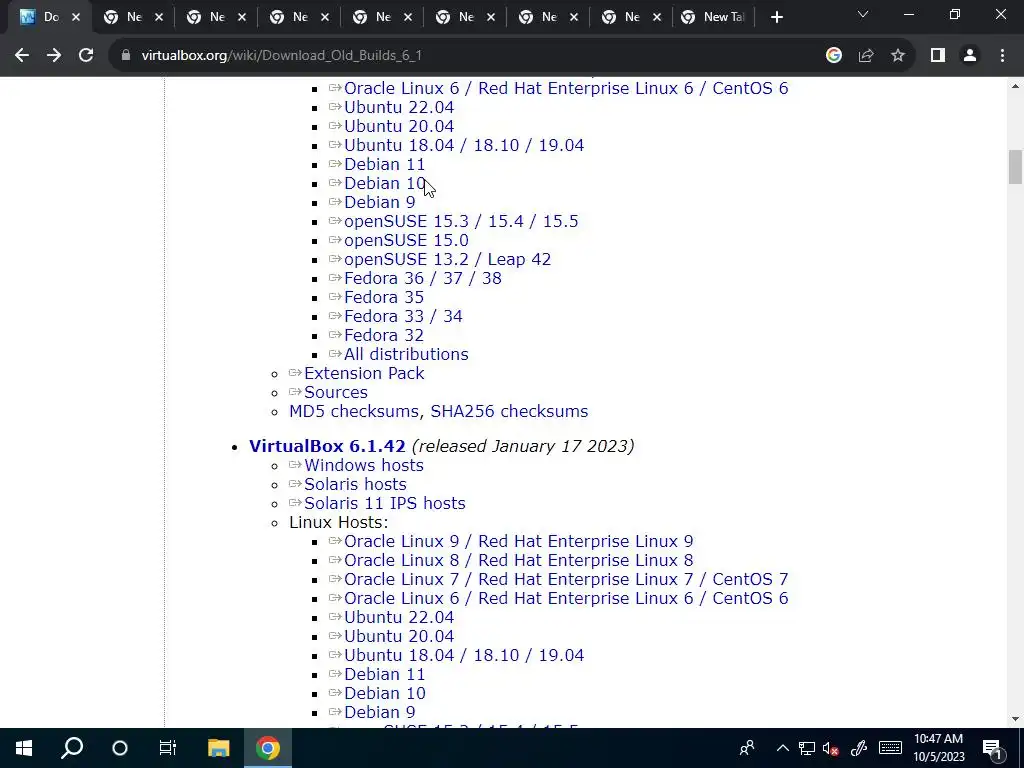
Task: Open Oracle Linux 9 / Red Hat link
Action: [519, 541]
